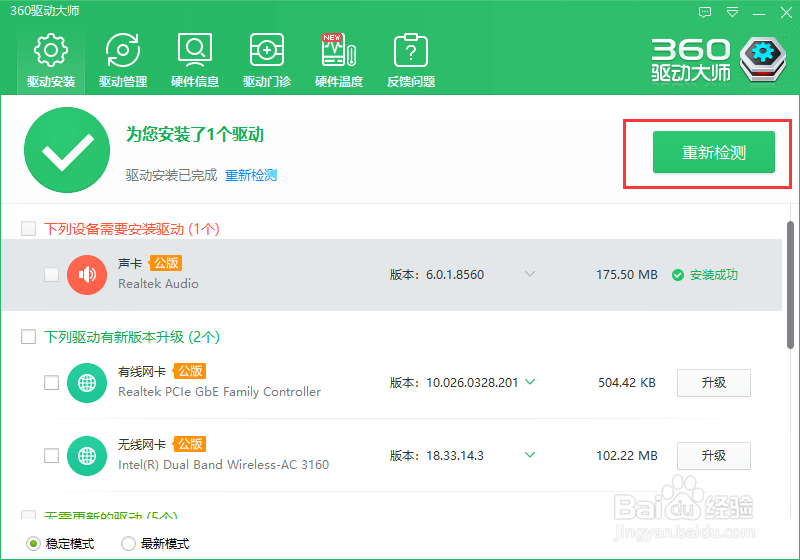800x560 pixels.
Task: Click the blue 重新检测 link
Action: point(251,175)
